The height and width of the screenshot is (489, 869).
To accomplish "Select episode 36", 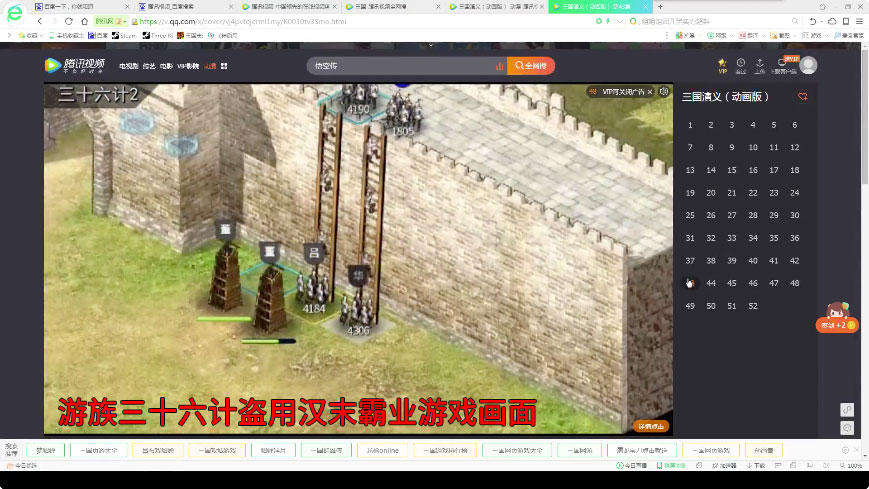I will (795, 238).
